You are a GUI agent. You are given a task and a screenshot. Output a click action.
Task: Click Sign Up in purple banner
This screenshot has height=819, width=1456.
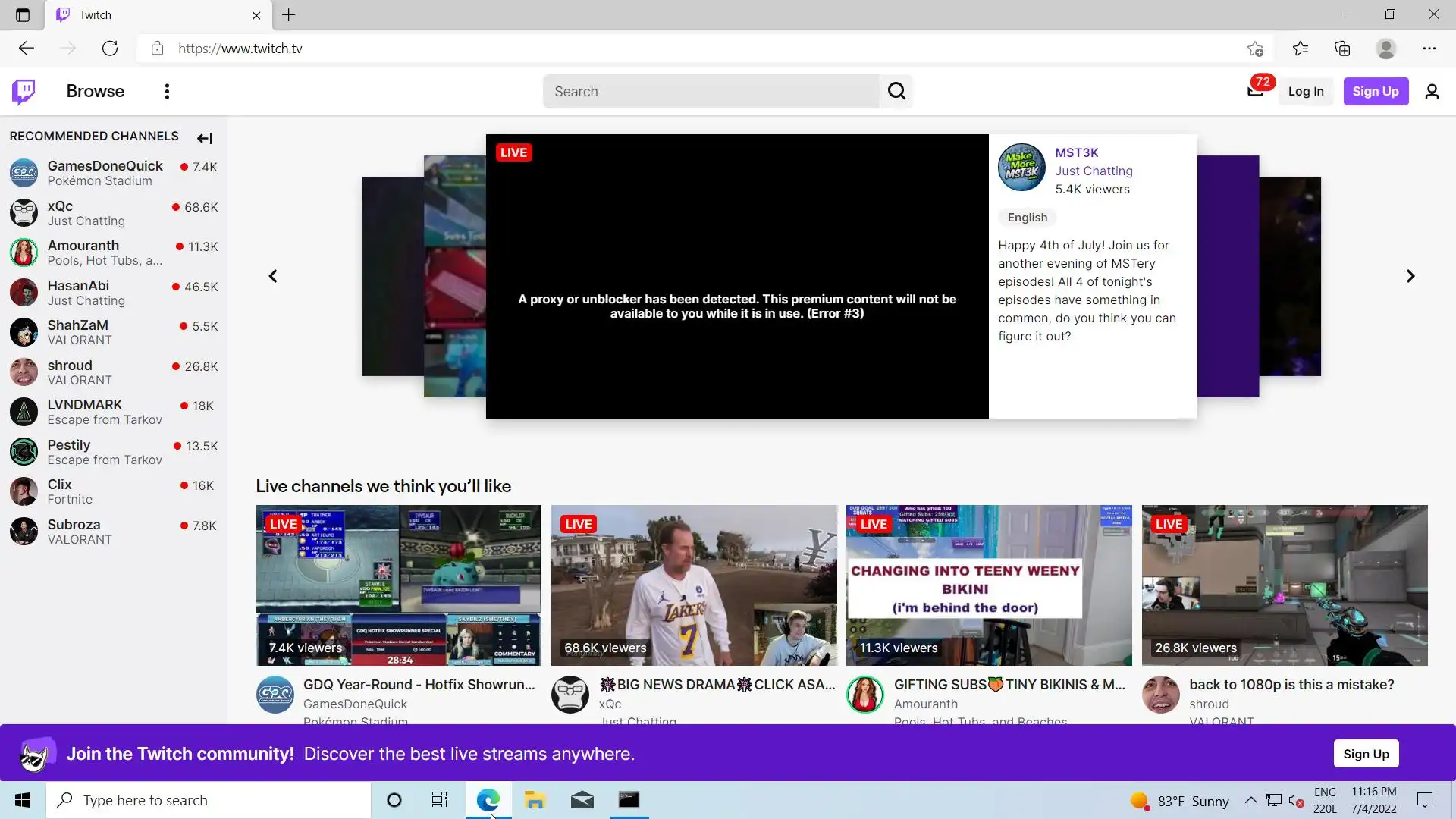1366,753
